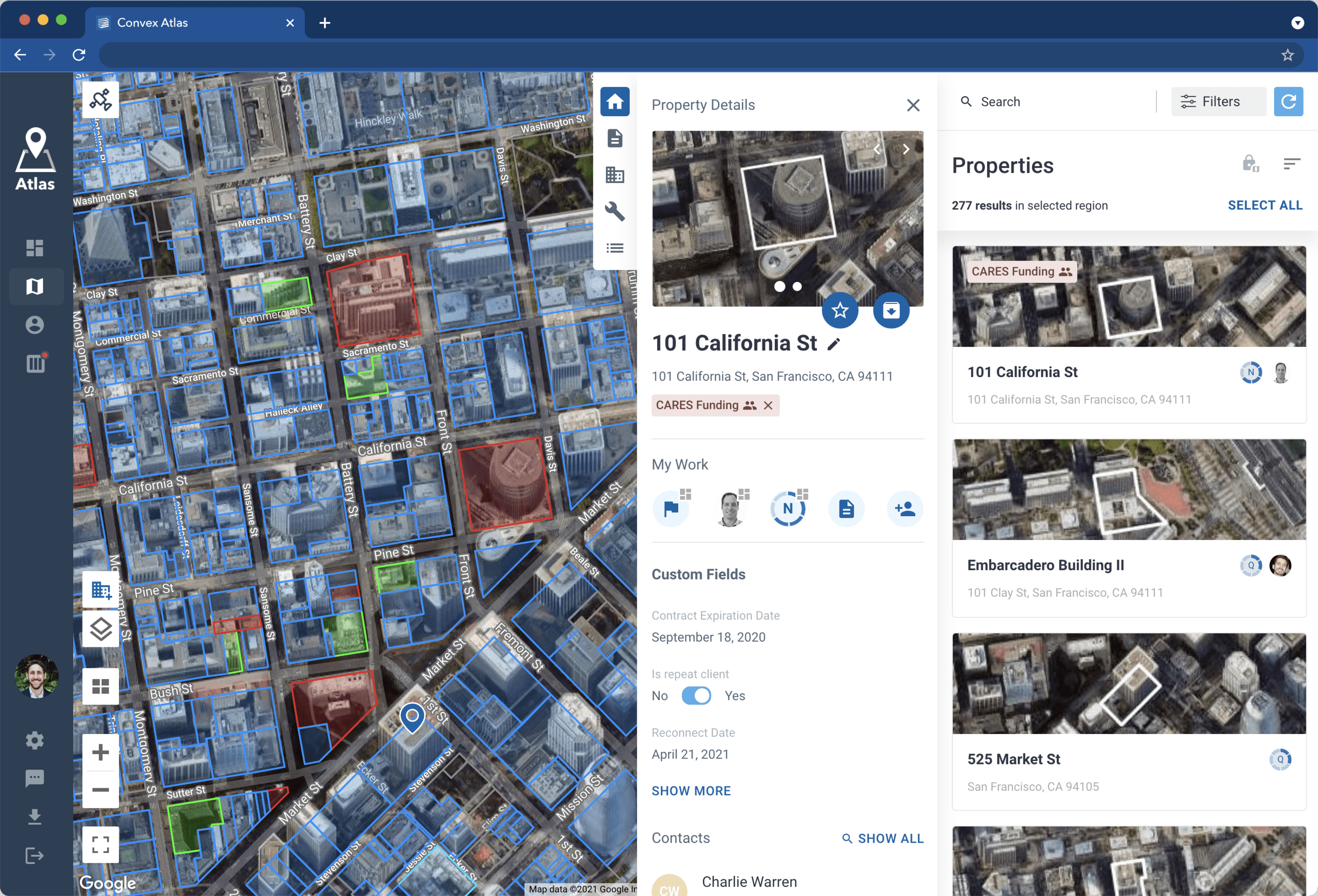The height and width of the screenshot is (896, 1318).
Task: Open the sort options for the Properties list
Action: (1291, 164)
